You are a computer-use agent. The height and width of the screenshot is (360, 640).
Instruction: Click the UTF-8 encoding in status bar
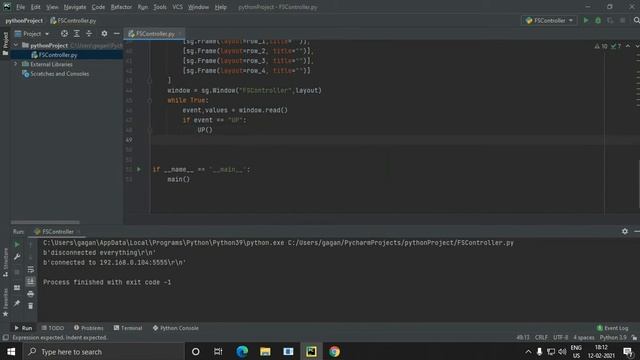coord(560,338)
